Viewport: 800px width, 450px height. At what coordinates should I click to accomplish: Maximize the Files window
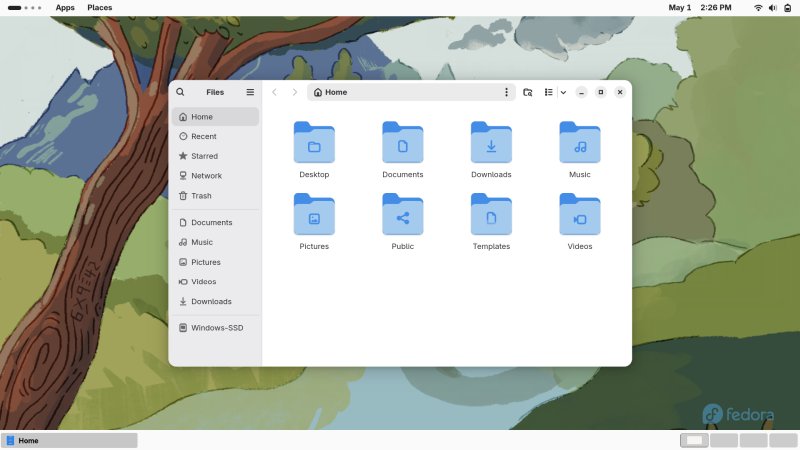point(601,92)
